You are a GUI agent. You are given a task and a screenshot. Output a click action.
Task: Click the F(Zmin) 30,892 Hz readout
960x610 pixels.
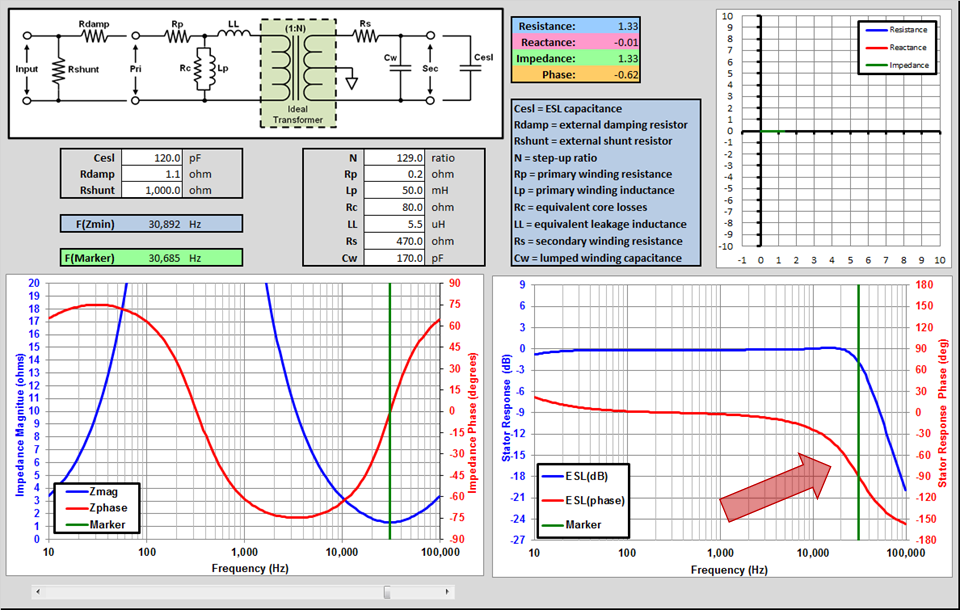151,224
